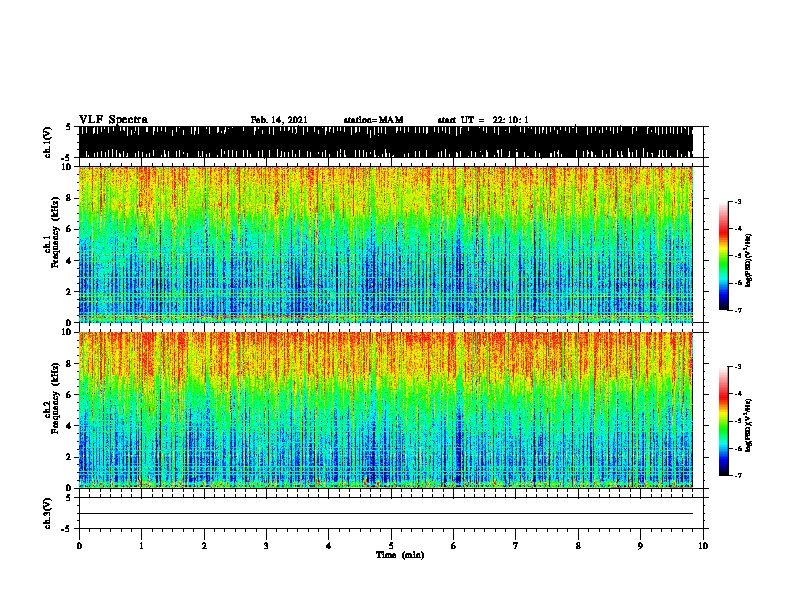Click the ch.2 frequency axis "6" tick label
Viewport: 792px width, 612px height.
pyautogui.click(x=70, y=395)
